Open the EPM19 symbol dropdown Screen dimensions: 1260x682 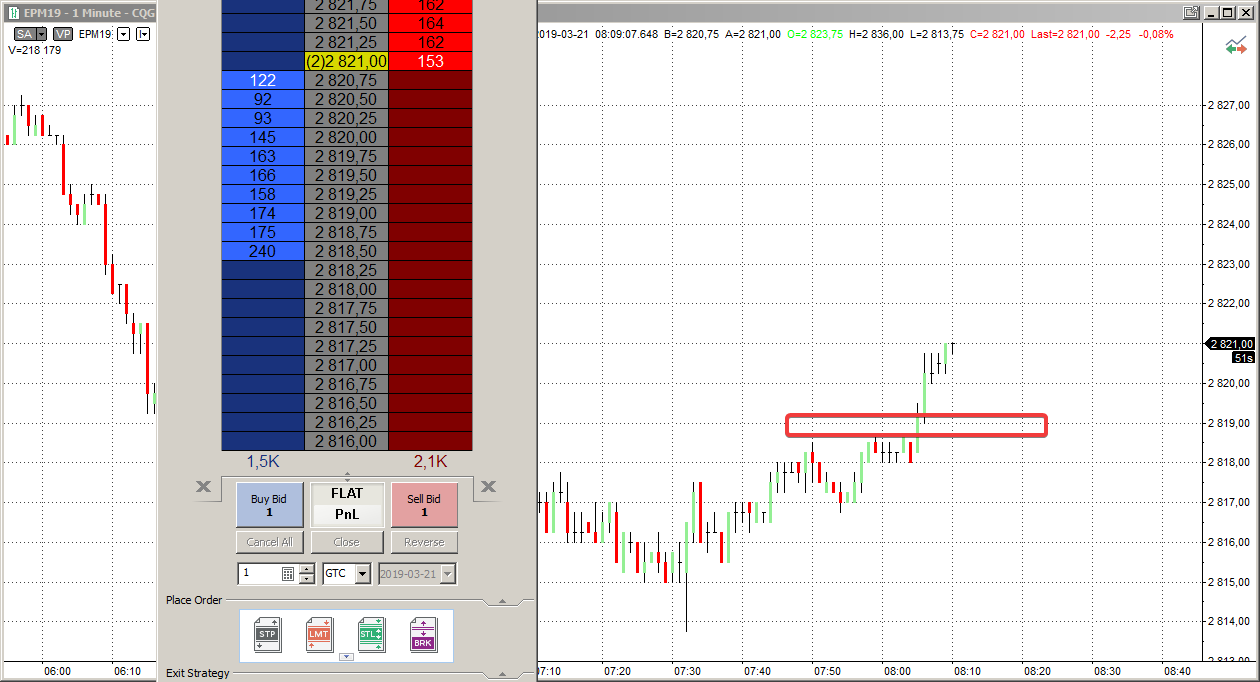124,34
